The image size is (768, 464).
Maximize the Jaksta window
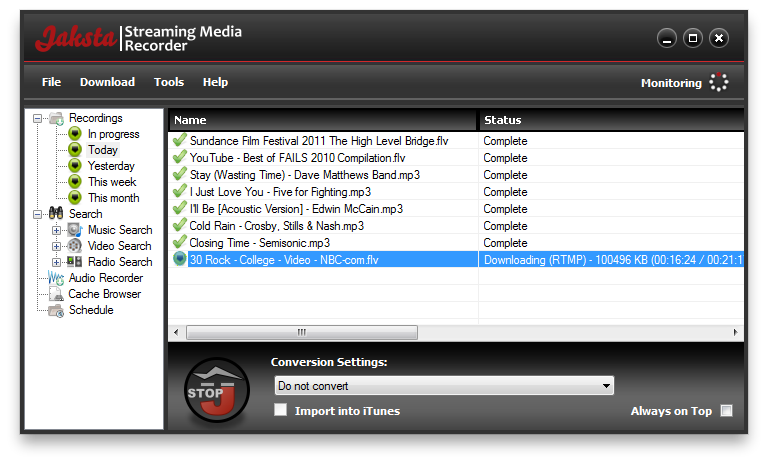[693, 38]
